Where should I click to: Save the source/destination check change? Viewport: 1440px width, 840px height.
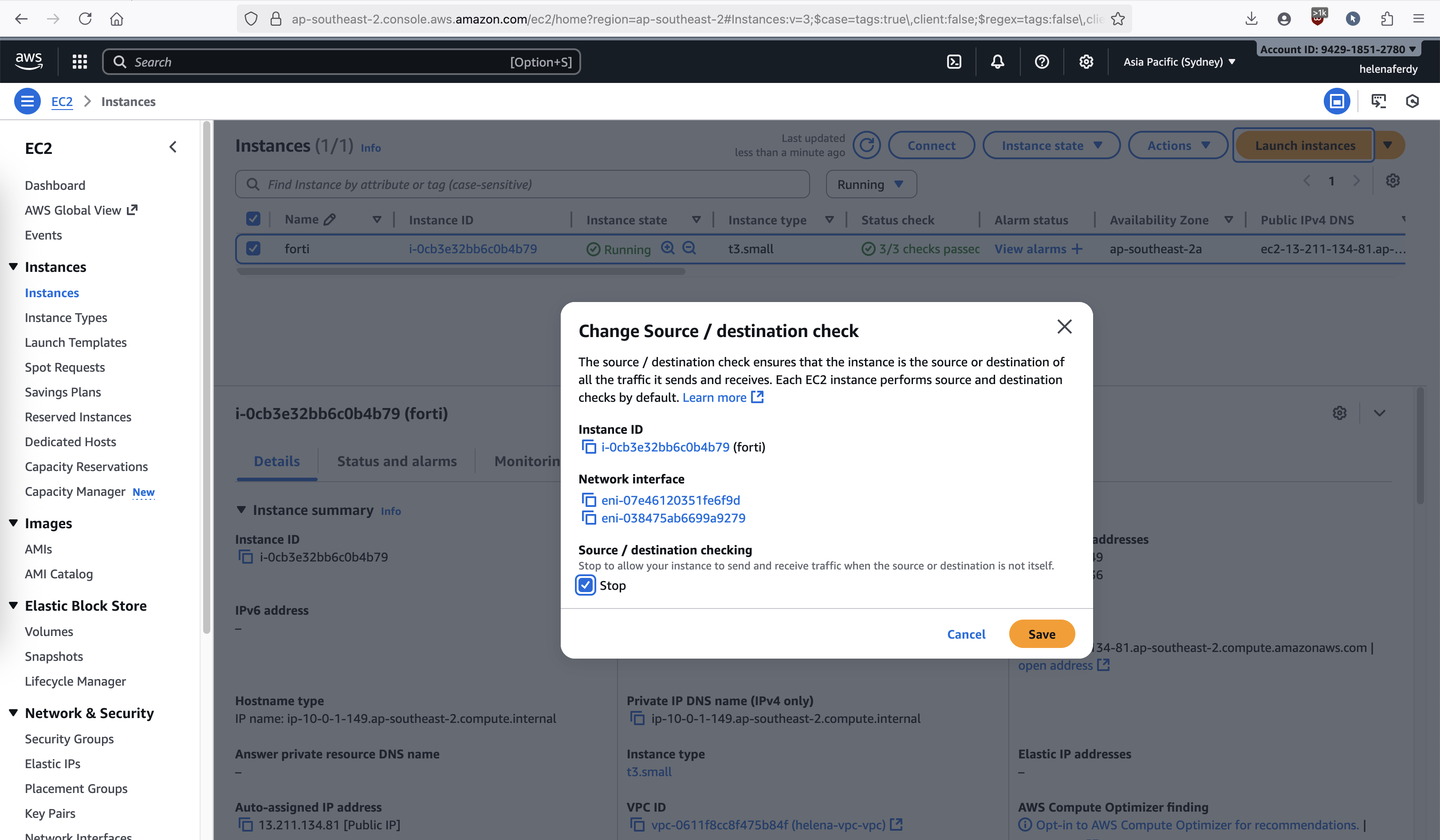click(1041, 634)
